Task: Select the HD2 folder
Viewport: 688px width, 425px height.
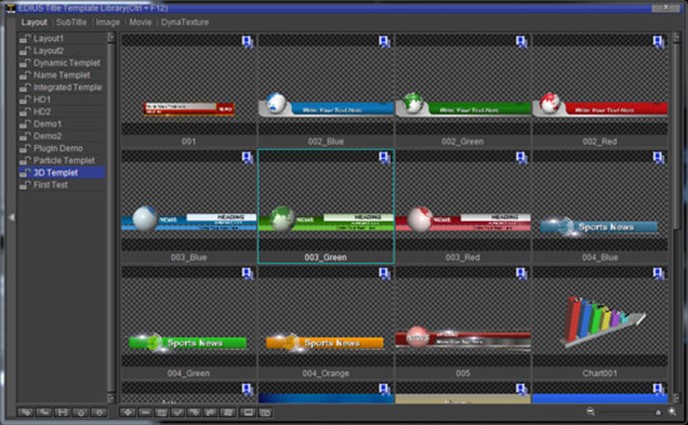Action: (x=62, y=112)
